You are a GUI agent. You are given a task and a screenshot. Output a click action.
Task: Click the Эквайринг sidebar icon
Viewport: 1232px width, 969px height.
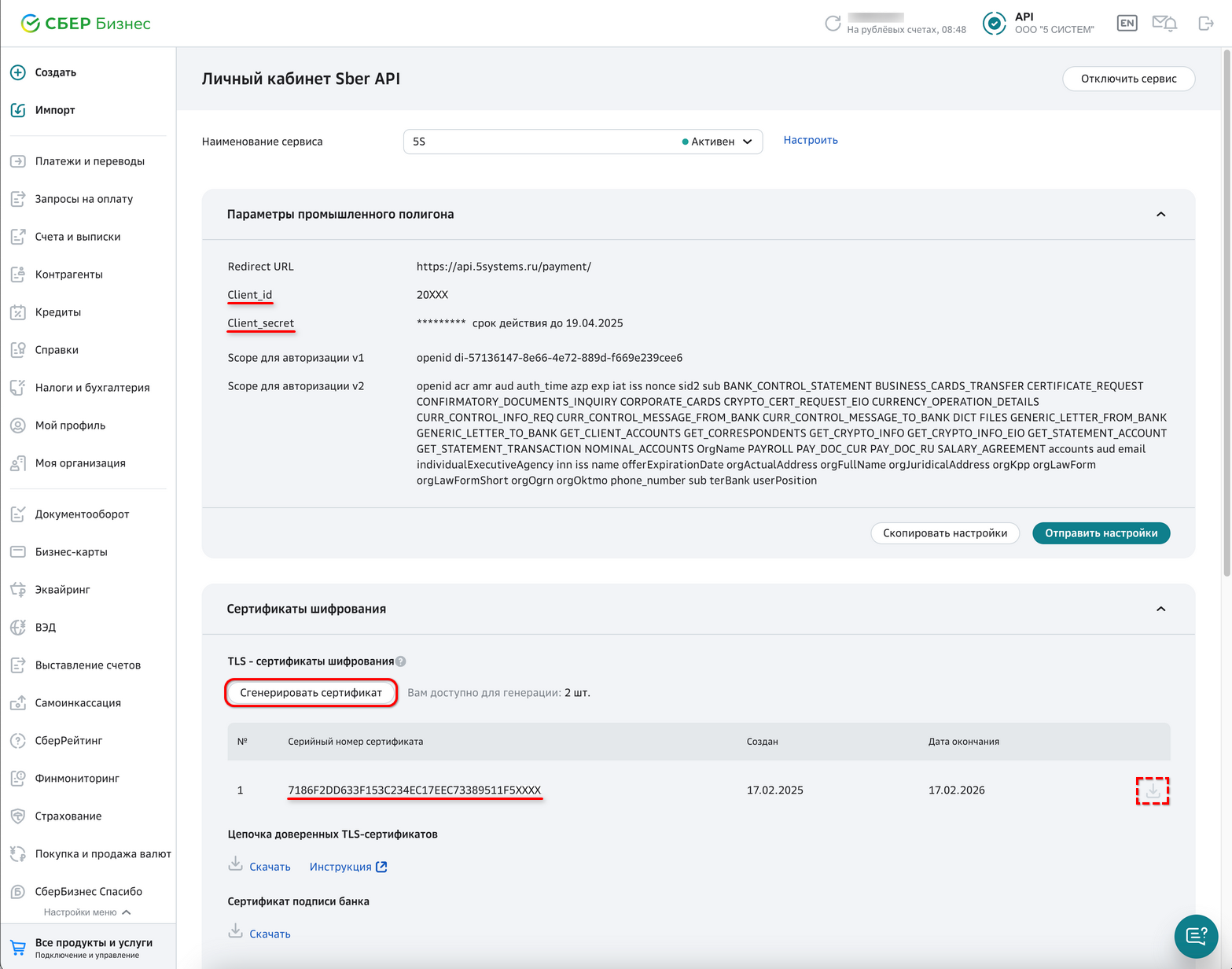(x=18, y=590)
